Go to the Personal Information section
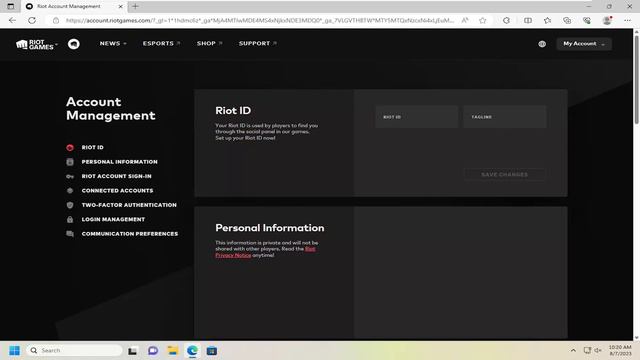Screen dimensions: 640x360 coord(120,162)
